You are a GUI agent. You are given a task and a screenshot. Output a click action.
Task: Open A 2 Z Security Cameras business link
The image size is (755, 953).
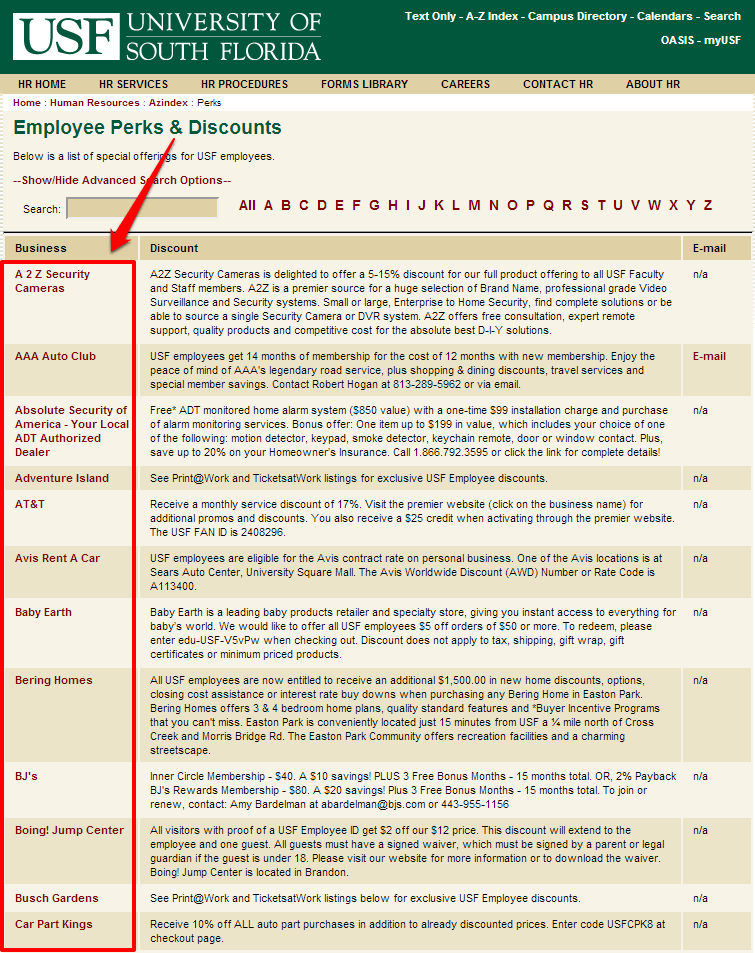point(52,281)
